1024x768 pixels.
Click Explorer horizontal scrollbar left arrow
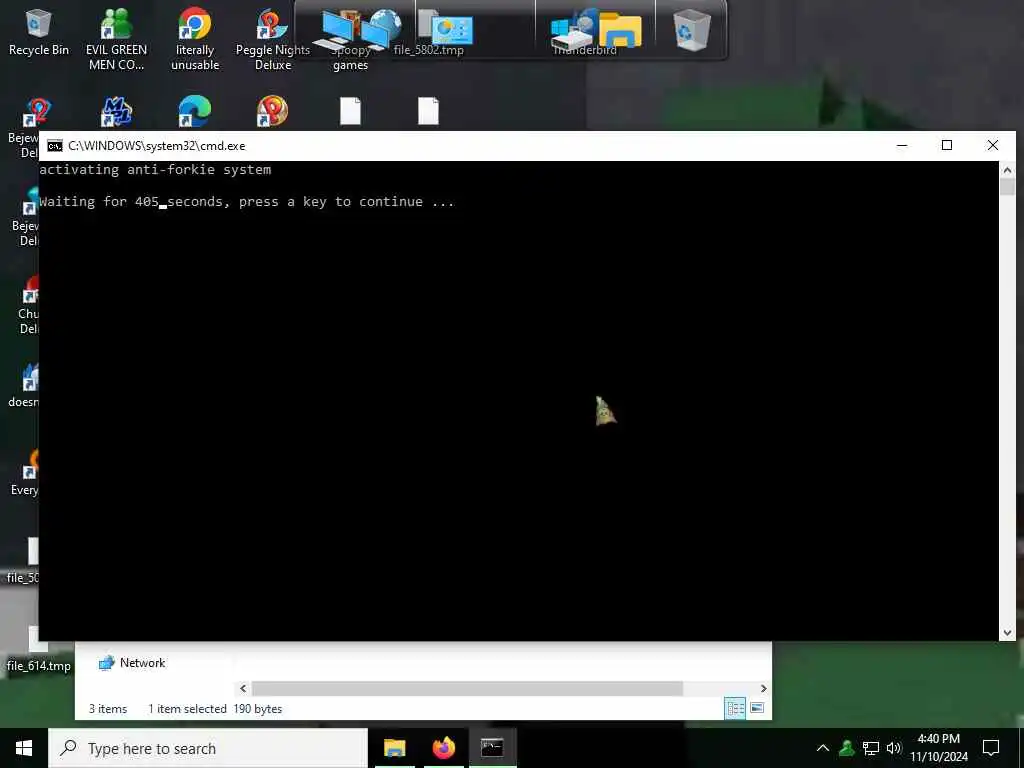[243, 688]
